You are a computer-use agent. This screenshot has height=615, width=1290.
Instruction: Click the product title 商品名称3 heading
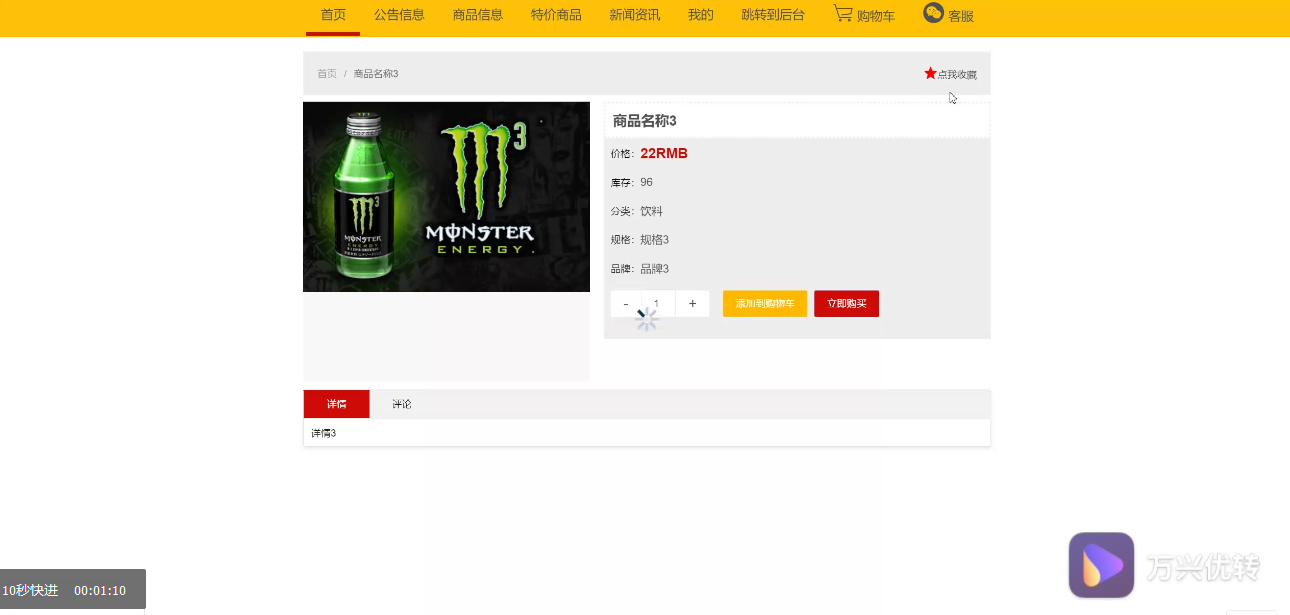click(645, 121)
